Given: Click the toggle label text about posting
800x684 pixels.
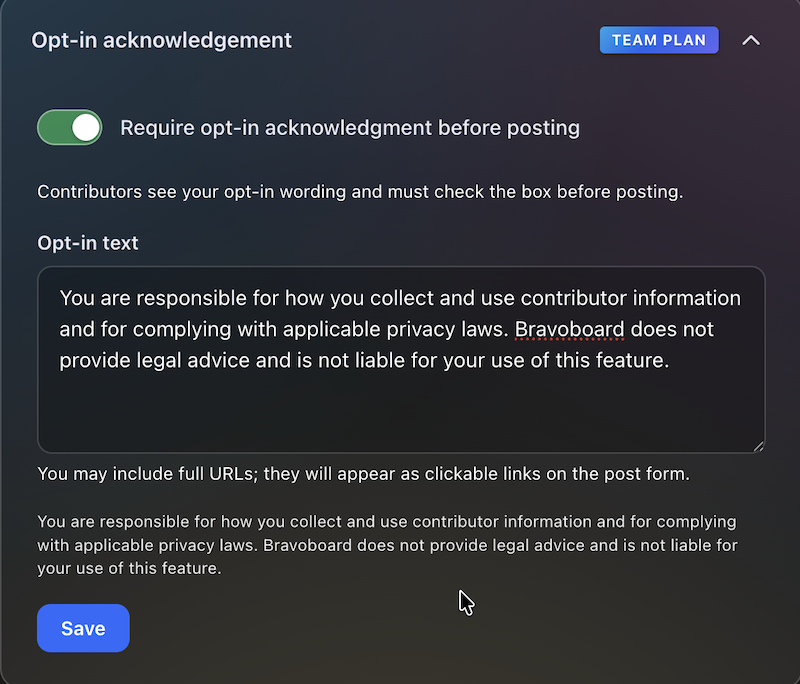Looking at the screenshot, I should (x=350, y=127).
